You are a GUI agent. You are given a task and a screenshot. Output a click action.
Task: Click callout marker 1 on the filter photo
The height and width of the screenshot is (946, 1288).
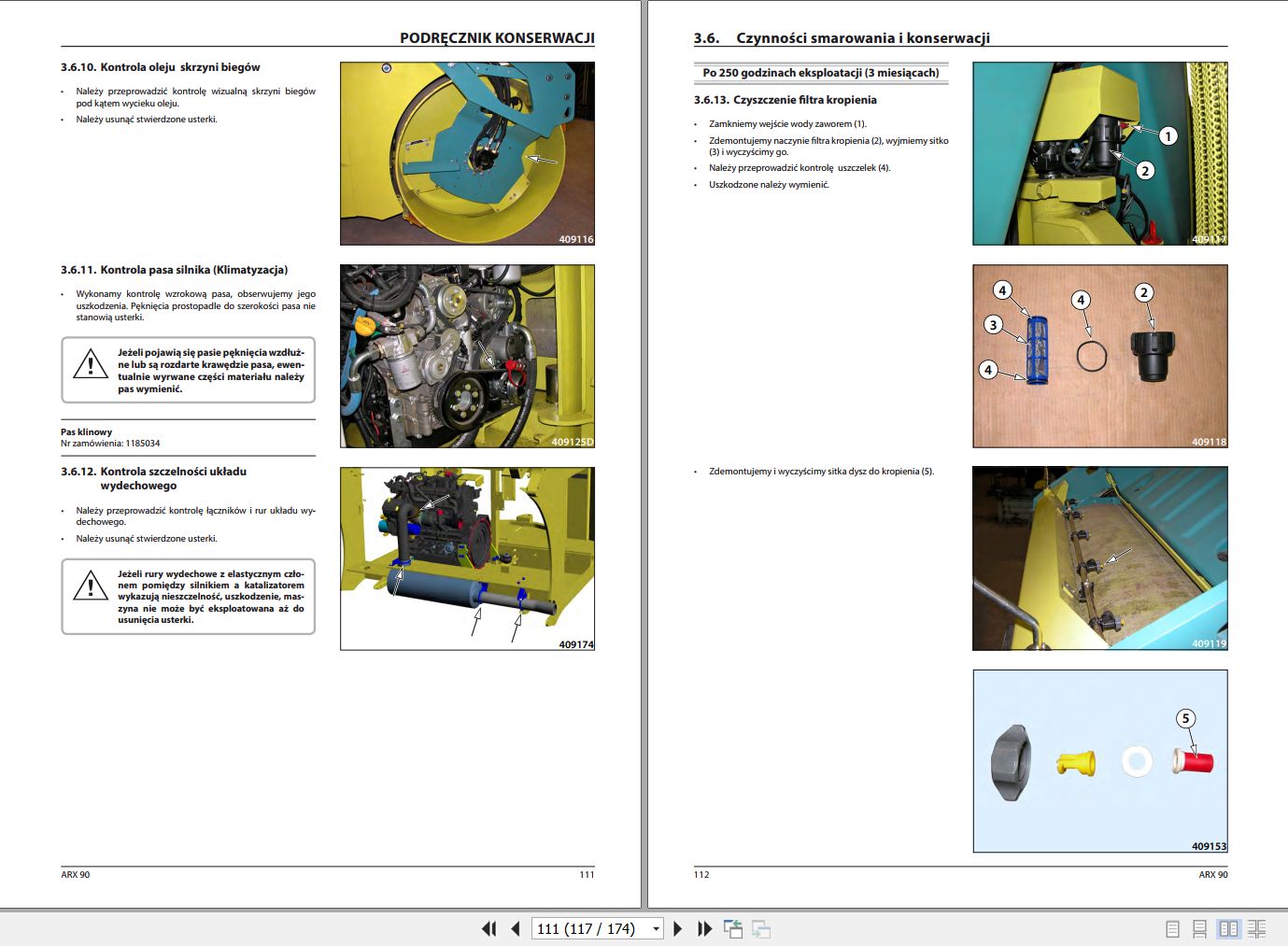(x=1168, y=136)
